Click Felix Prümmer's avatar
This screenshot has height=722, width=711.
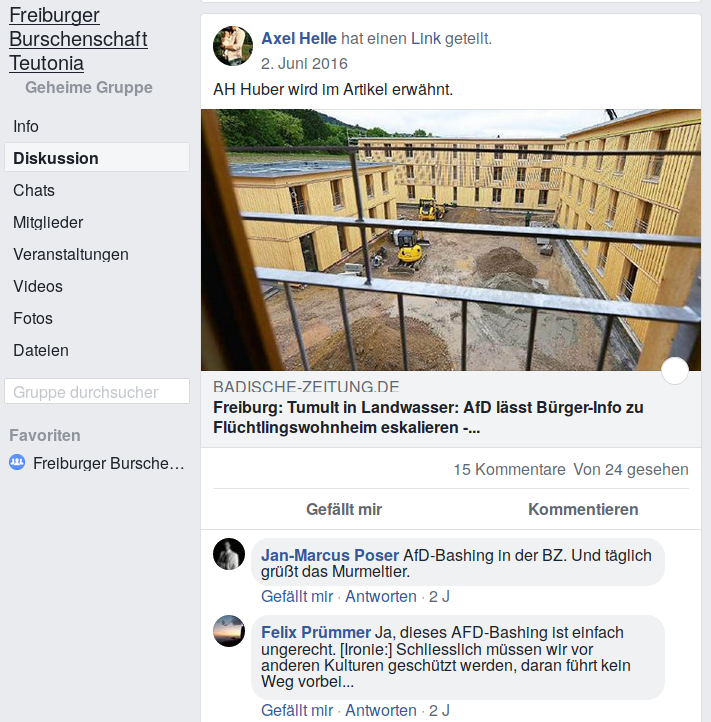pos(229,631)
